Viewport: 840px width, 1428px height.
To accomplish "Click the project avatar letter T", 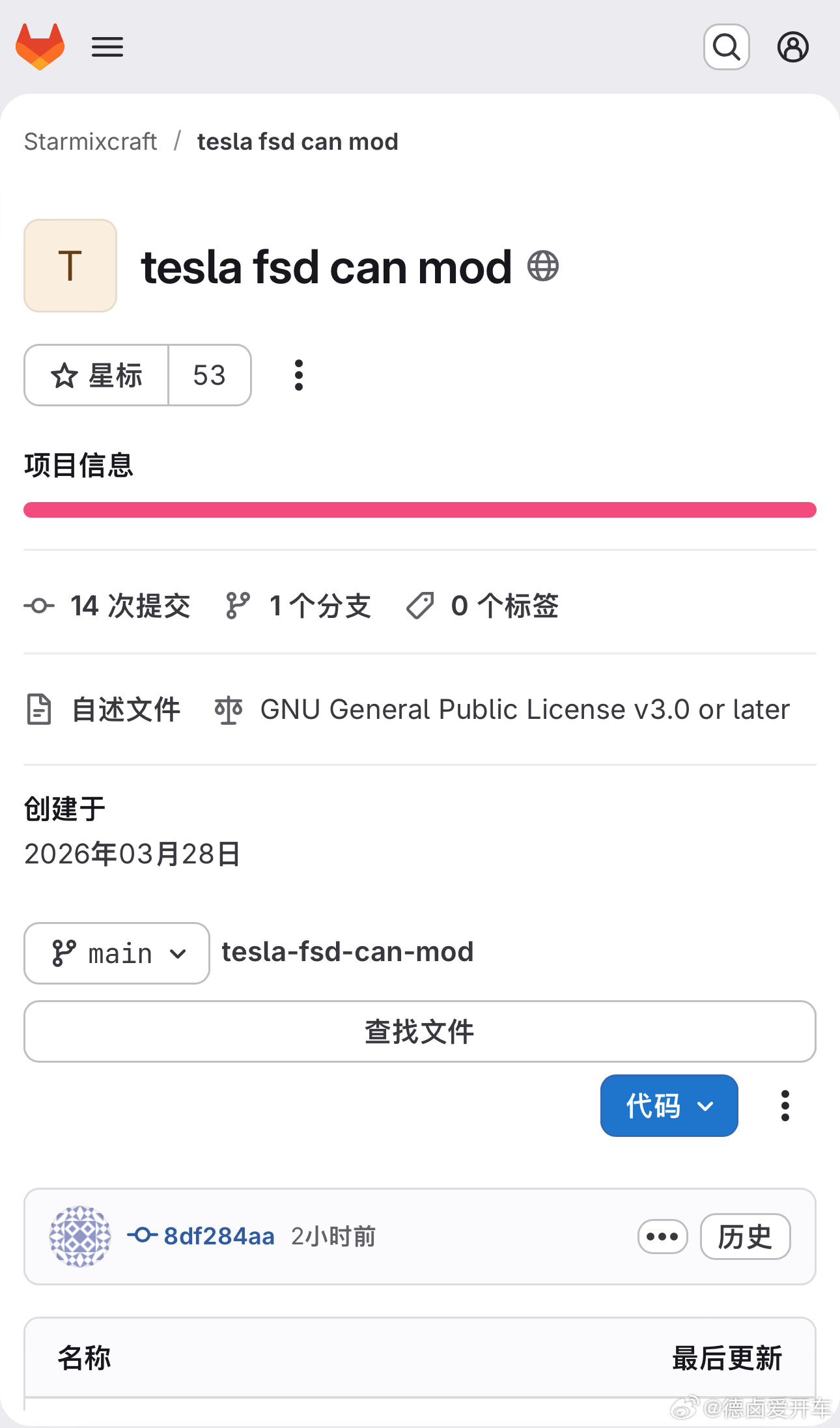I will (x=70, y=266).
